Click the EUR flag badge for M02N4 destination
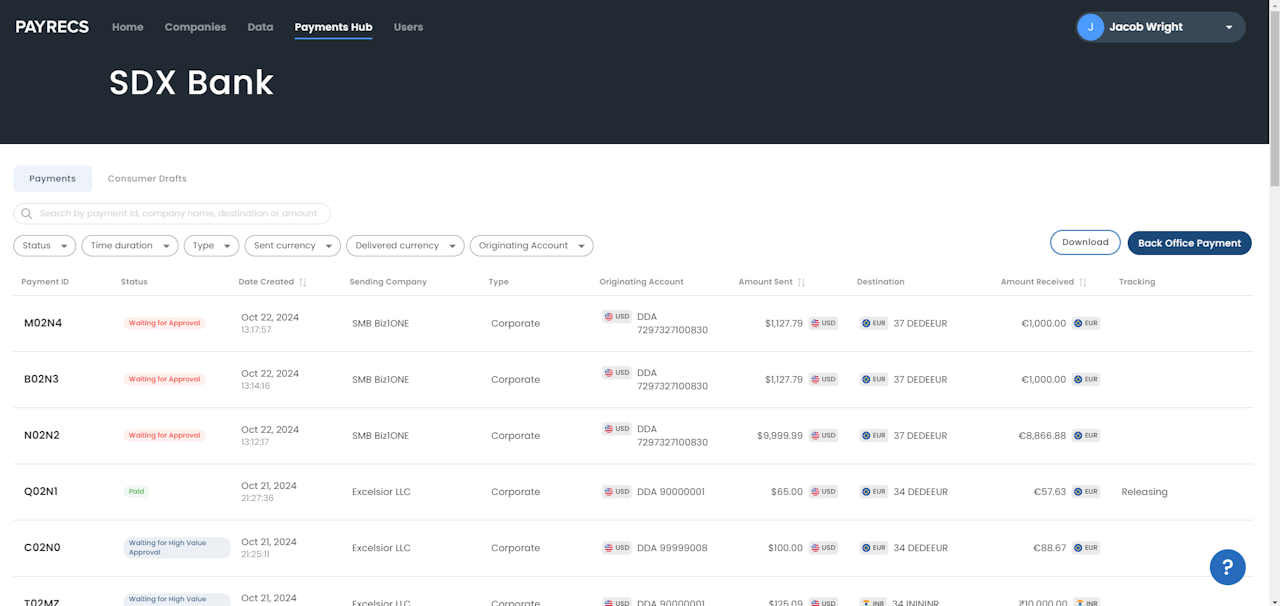 tap(874, 323)
